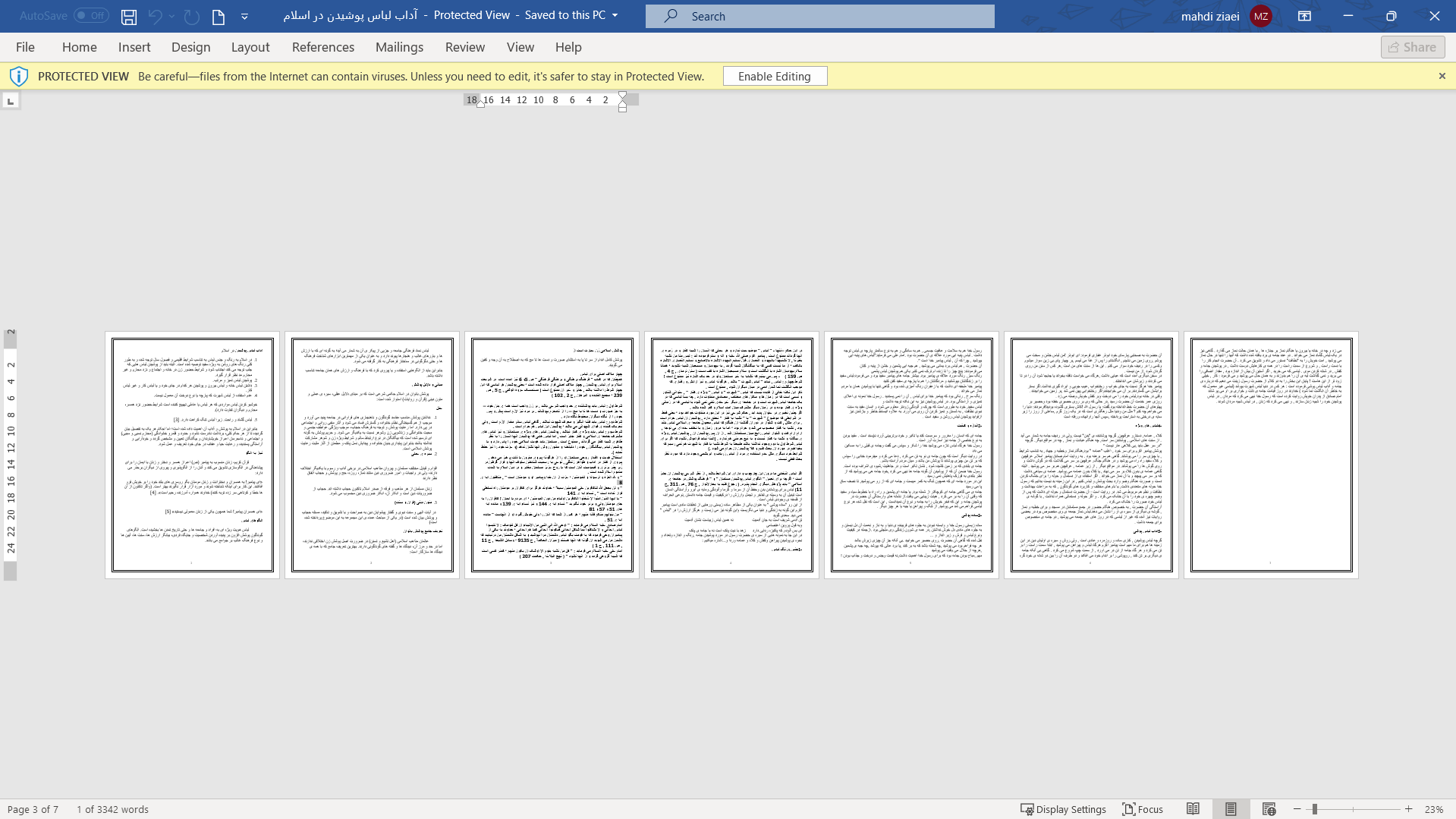Image resolution: width=1456 pixels, height=819 pixels.
Task: Click the Save icon in title bar
Action: pyautogui.click(x=129, y=16)
